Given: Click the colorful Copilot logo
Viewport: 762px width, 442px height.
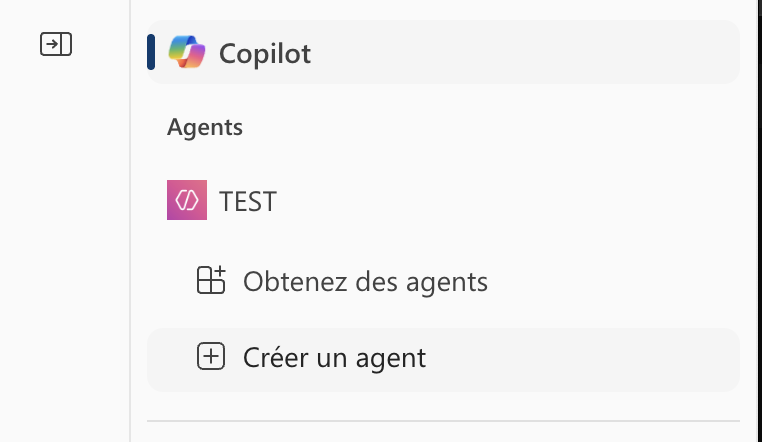Looking at the screenshot, I should click(x=187, y=52).
